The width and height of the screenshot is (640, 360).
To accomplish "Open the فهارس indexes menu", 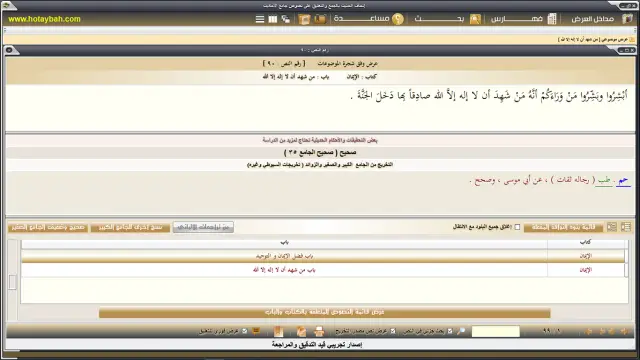I will 517,19.
